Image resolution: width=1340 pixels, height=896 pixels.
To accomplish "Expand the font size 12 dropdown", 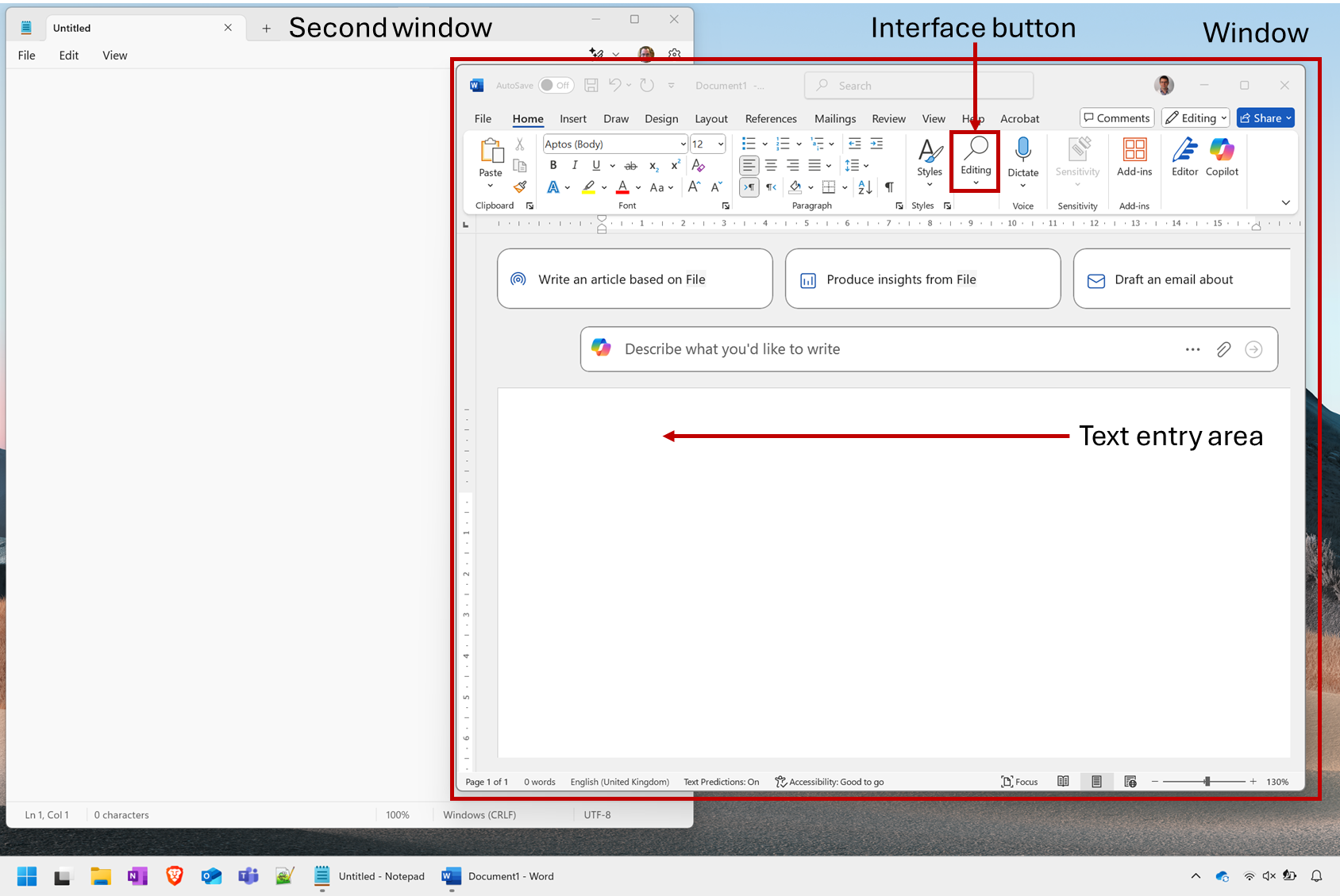I will point(720,144).
